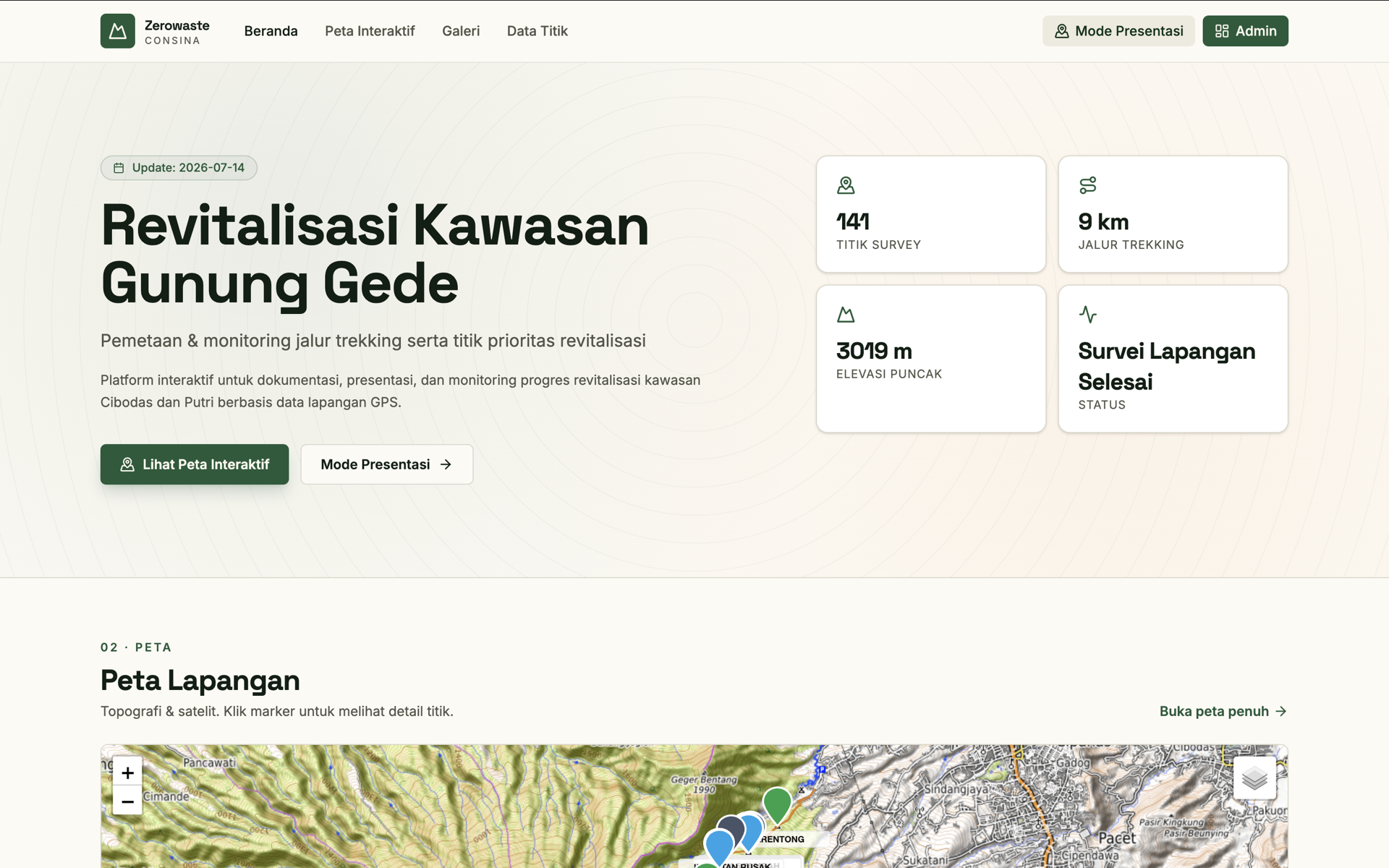Click the 'TITIK SURVEY' label
Image resolution: width=1389 pixels, height=868 pixels.
(878, 245)
